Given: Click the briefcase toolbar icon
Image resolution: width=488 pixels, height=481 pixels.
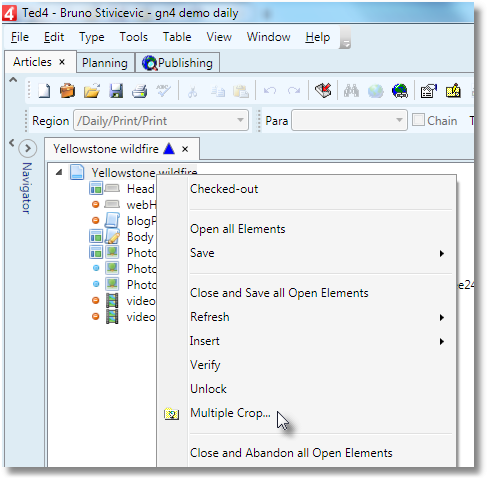Looking at the screenshot, I should coord(67,91).
